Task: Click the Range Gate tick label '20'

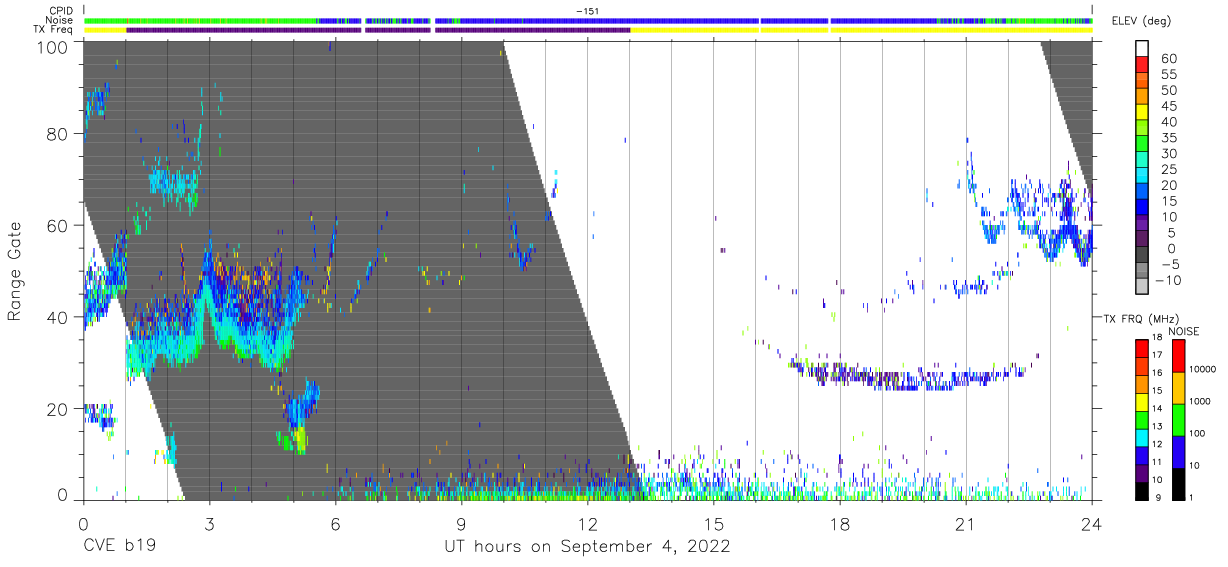Action: [x=57, y=409]
